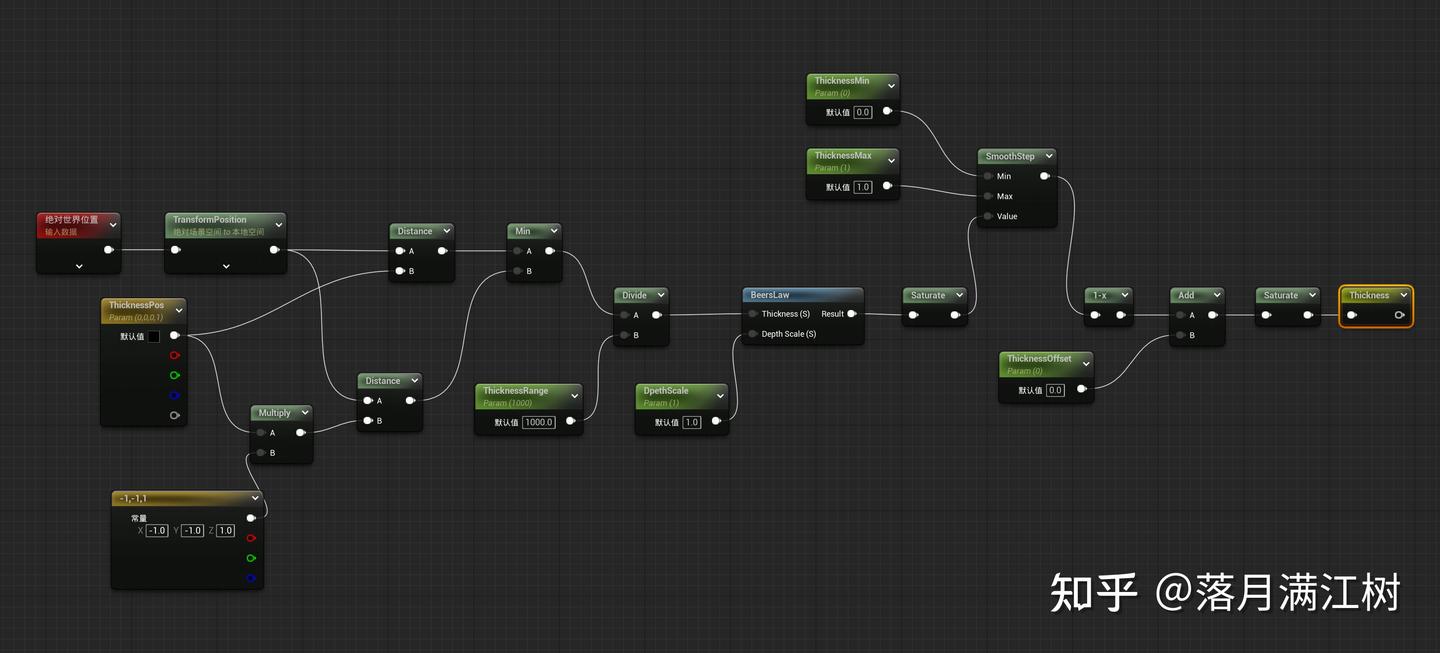Edit the DpethScale default value 1.0 field
This screenshot has height=653, width=1440.
point(691,423)
